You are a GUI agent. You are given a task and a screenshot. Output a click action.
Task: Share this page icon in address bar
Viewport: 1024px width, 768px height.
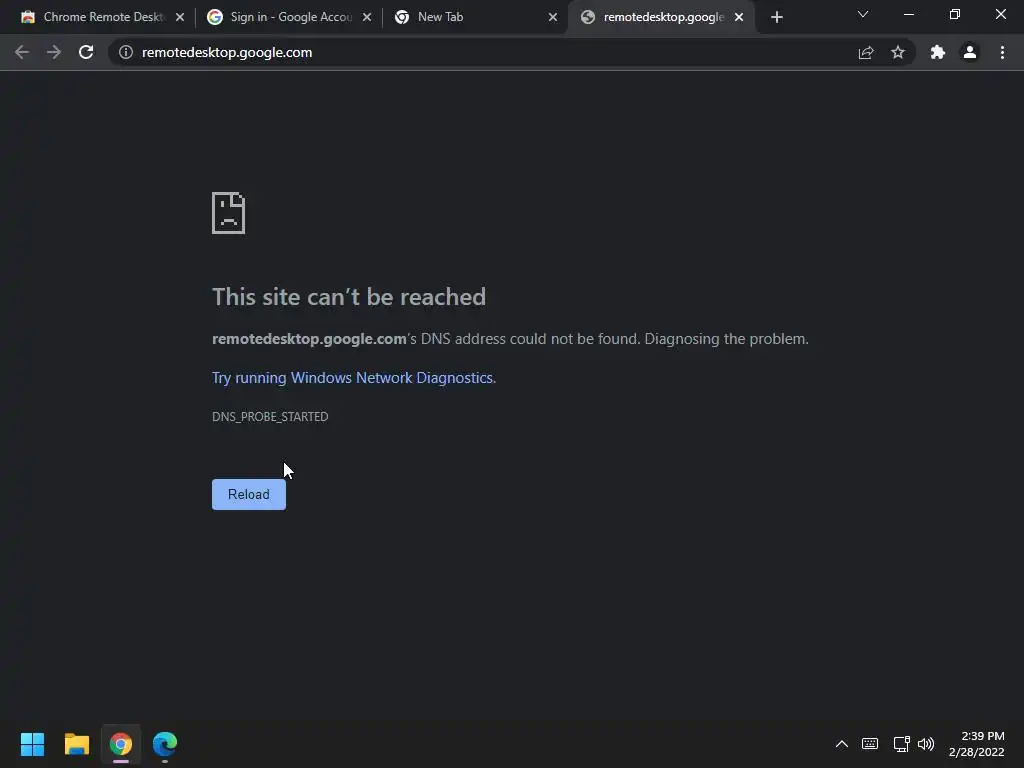[x=866, y=52]
